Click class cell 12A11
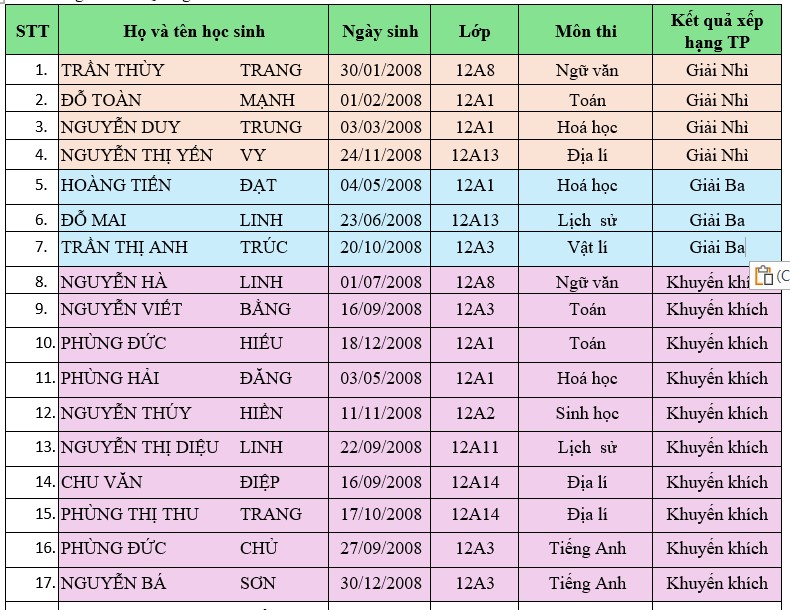Image resolution: width=790 pixels, height=610 pixels. coord(474,447)
